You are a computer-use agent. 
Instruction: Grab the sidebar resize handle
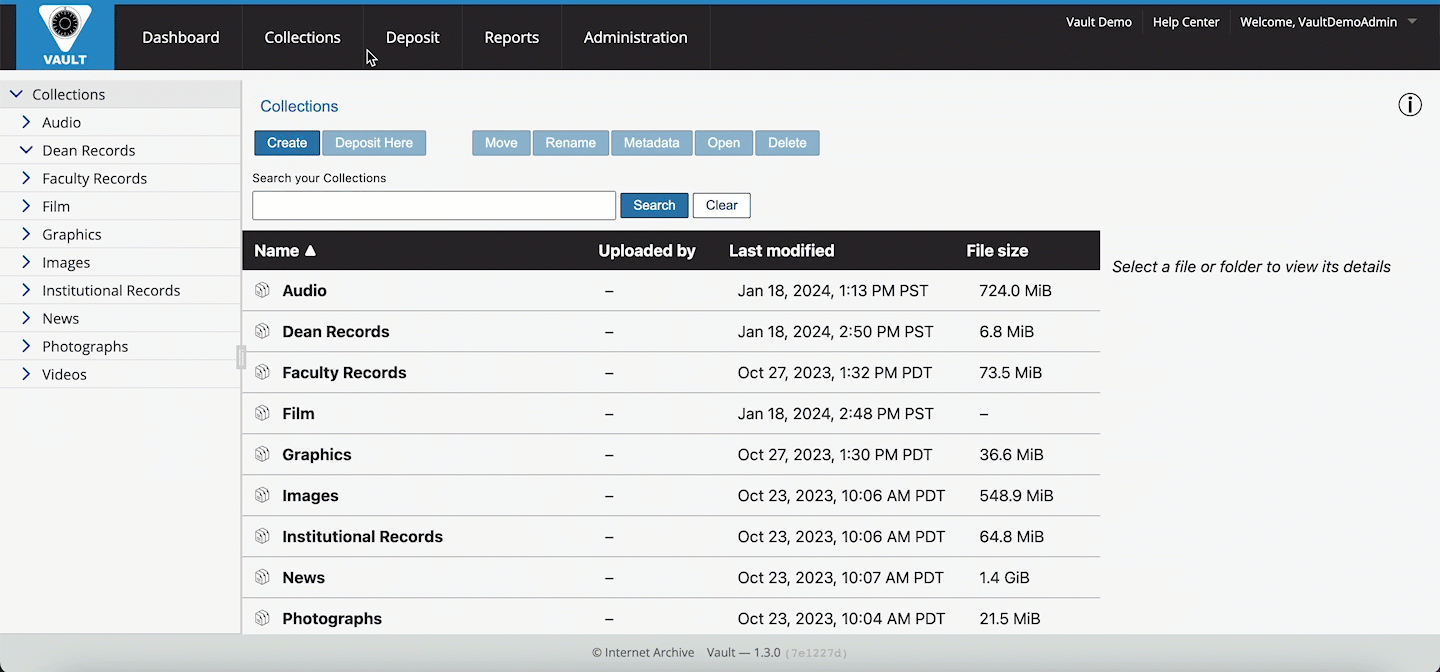tap(241, 357)
